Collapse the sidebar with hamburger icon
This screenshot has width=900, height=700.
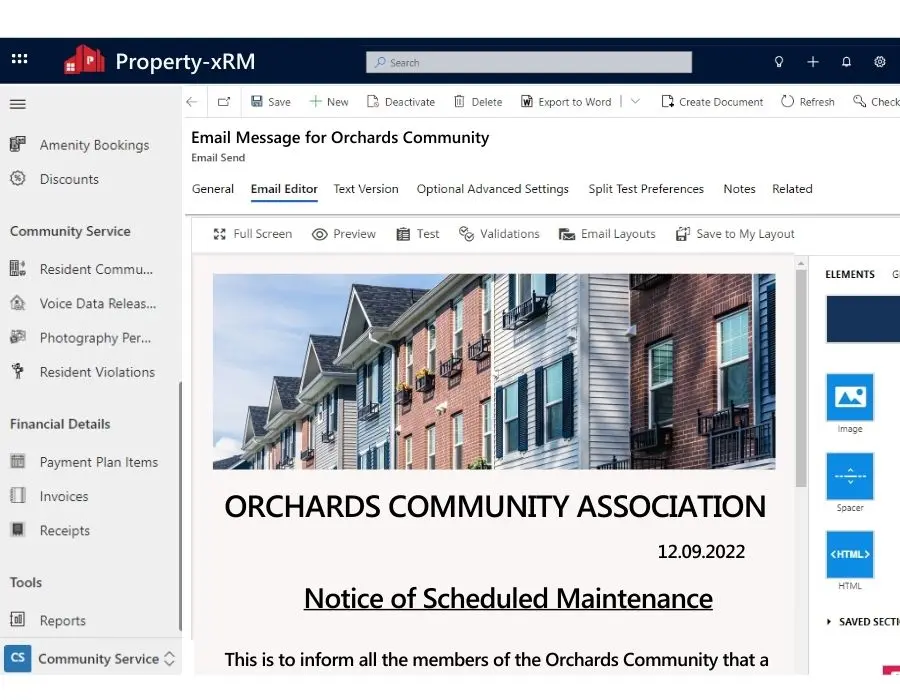(18, 104)
